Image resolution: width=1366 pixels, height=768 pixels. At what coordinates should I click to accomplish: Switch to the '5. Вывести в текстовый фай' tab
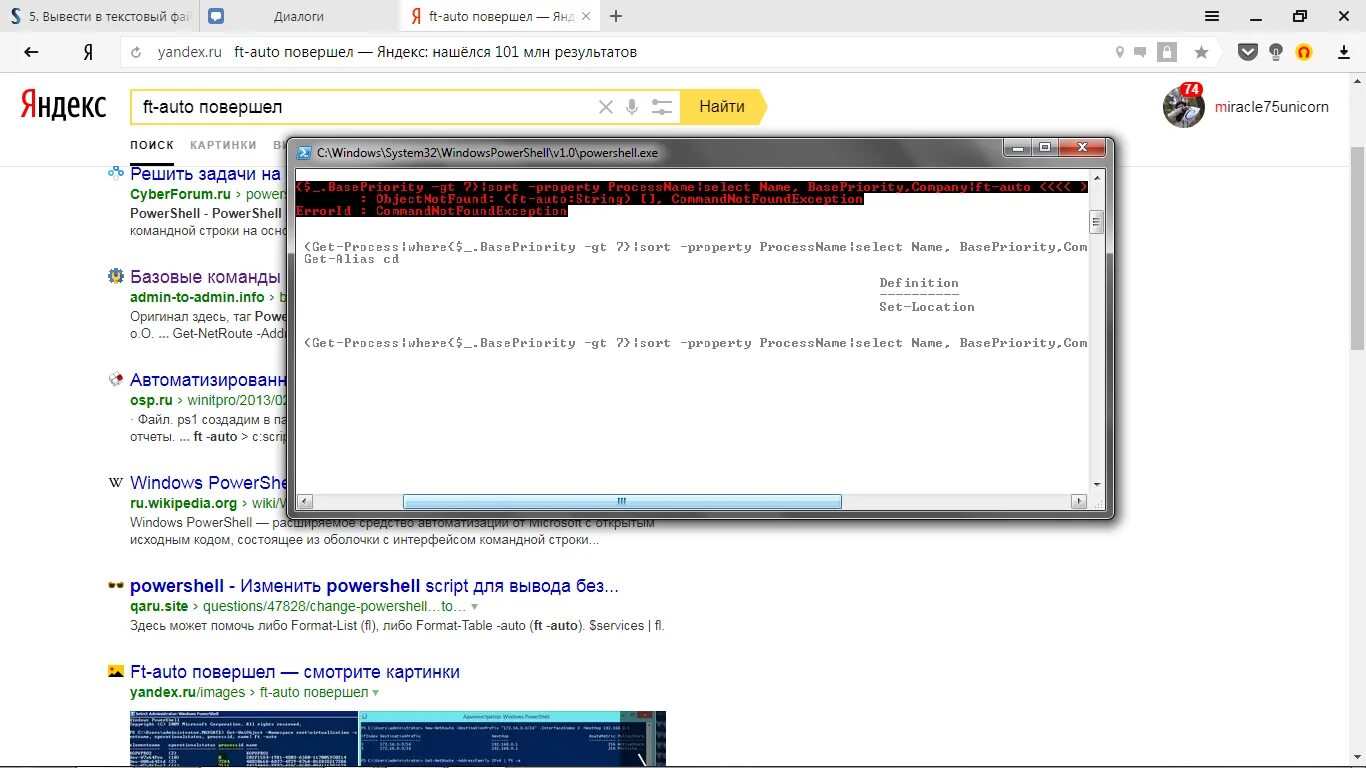(100, 16)
